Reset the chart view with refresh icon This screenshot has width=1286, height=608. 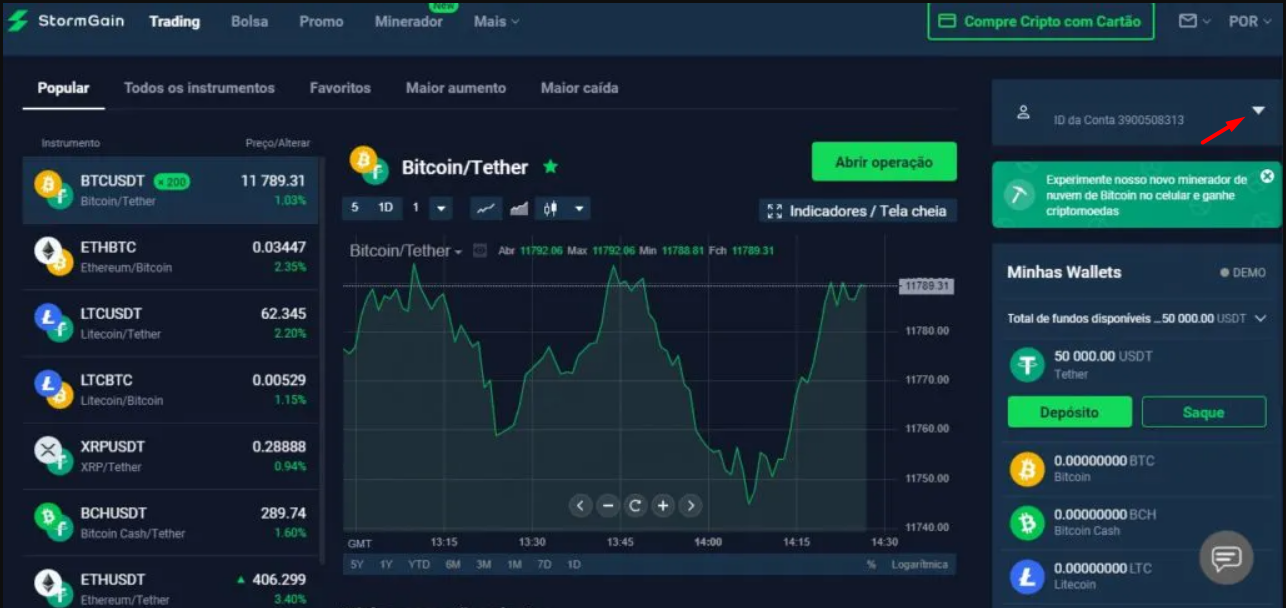click(x=635, y=506)
